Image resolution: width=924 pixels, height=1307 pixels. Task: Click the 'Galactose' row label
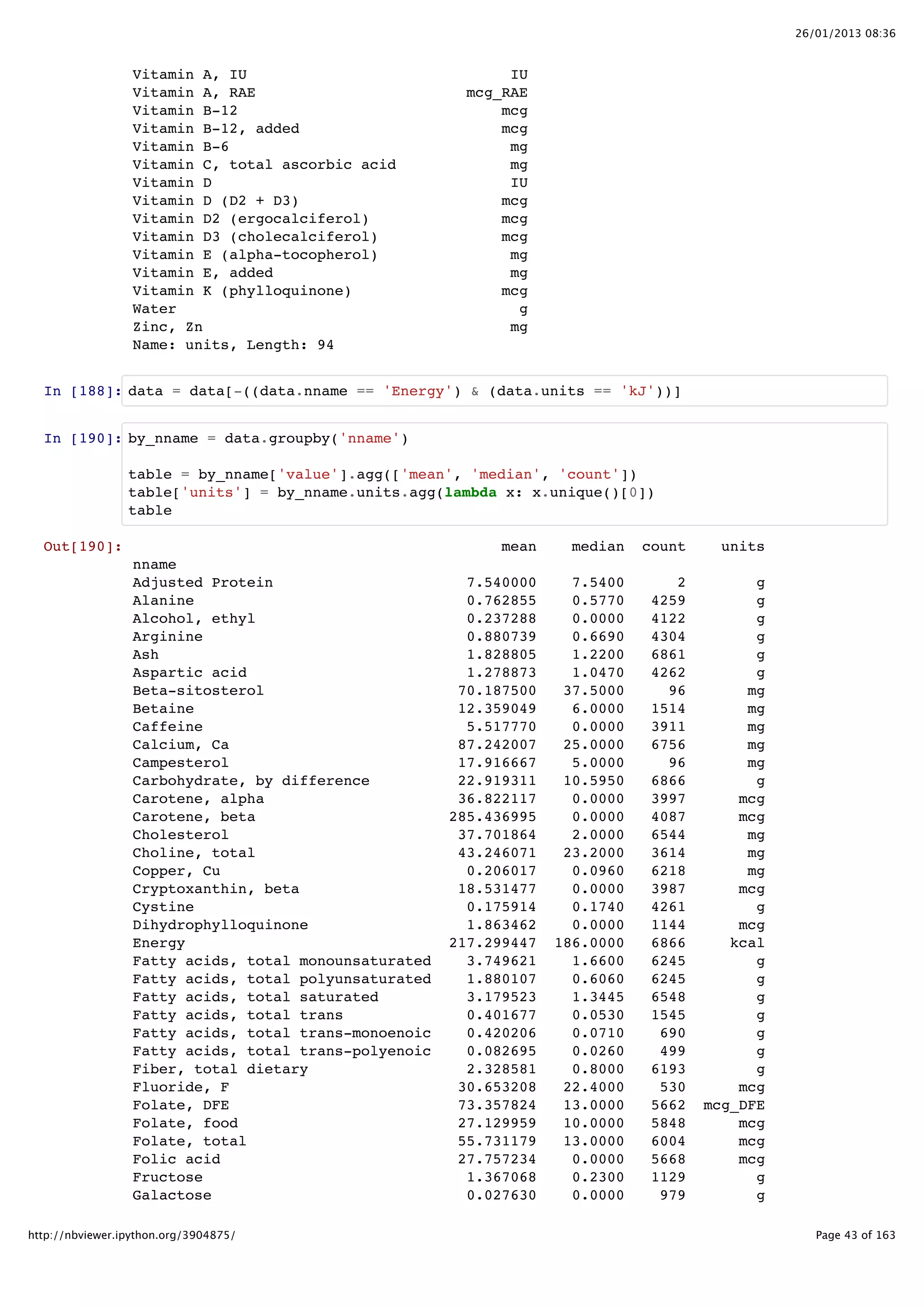172,1195
